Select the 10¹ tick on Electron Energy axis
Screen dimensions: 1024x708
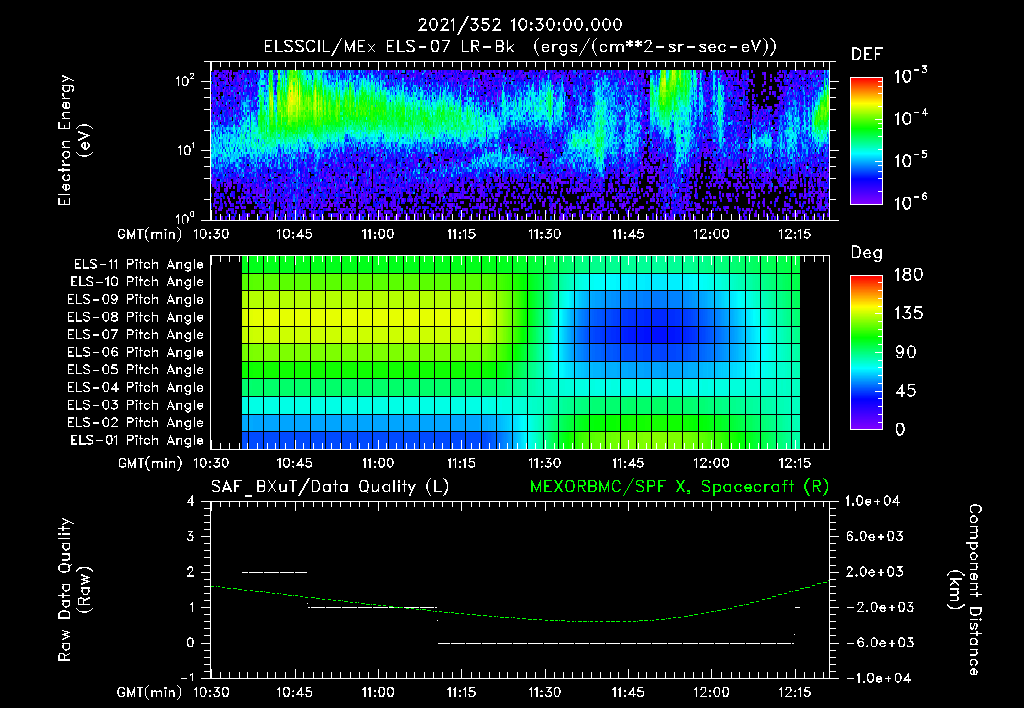[x=185, y=150]
